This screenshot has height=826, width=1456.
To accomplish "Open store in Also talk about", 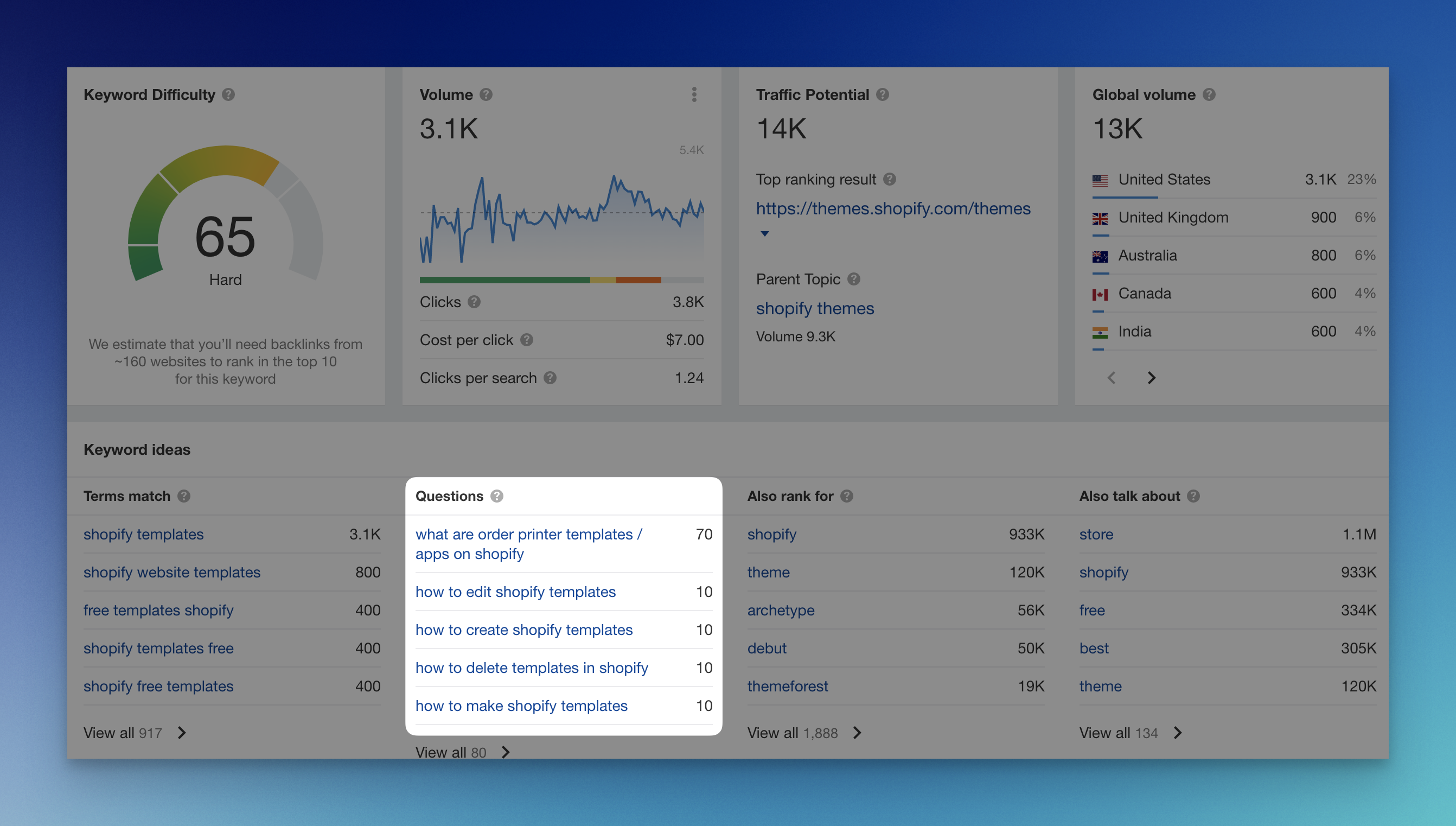I will point(1096,535).
